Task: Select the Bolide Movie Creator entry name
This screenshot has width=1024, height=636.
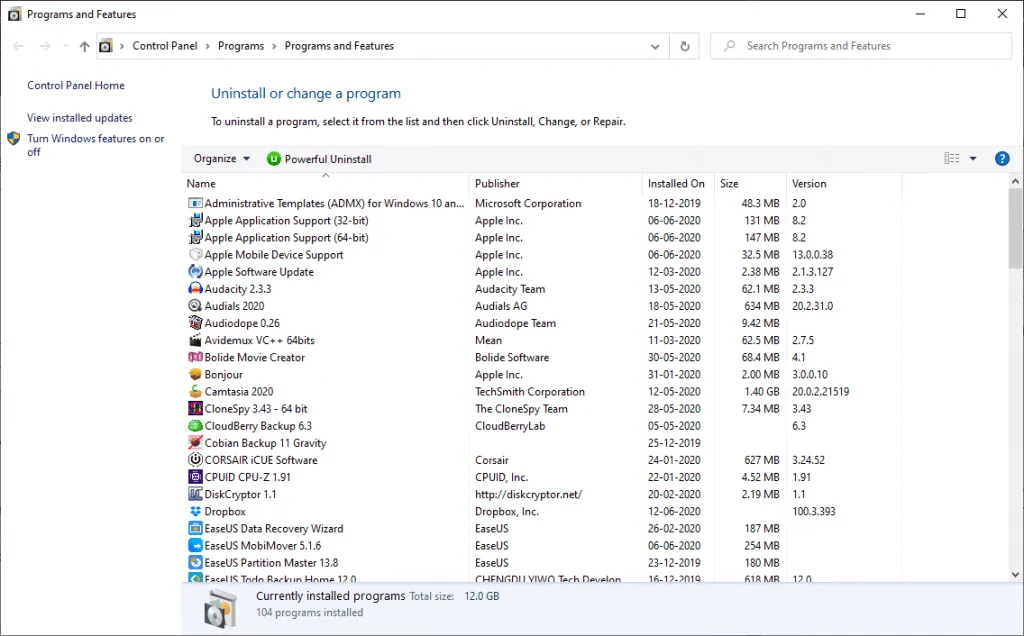Action: pos(255,358)
